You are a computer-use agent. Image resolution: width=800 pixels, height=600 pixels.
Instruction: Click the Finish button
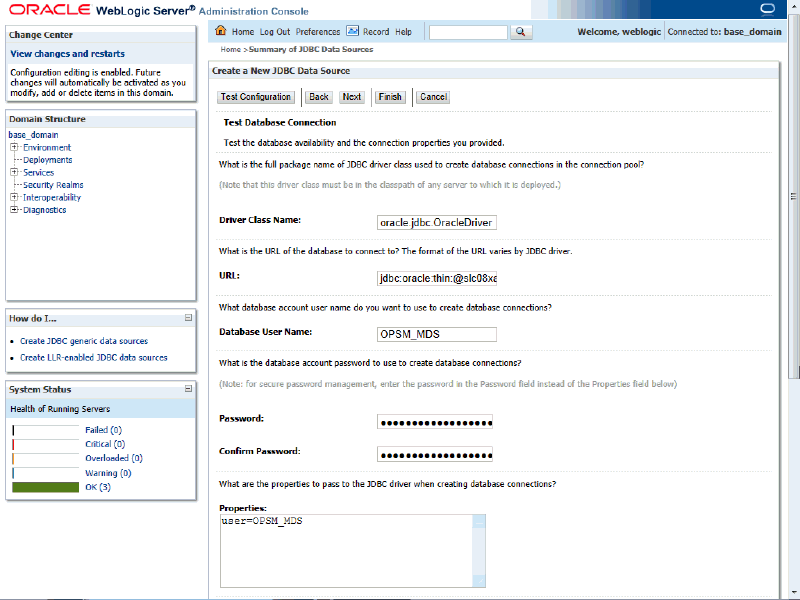coord(390,97)
